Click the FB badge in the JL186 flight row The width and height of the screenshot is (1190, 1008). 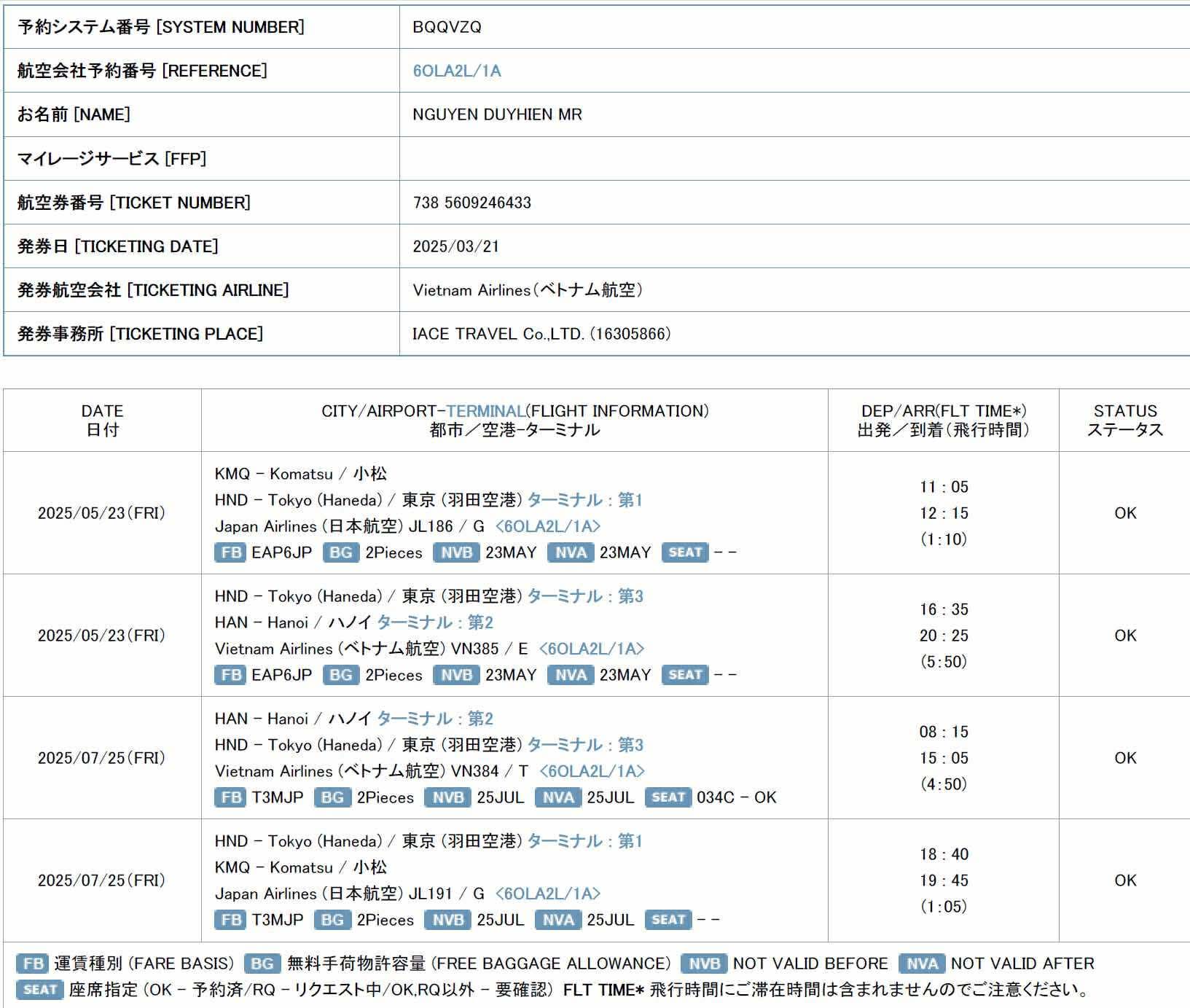[x=230, y=552]
